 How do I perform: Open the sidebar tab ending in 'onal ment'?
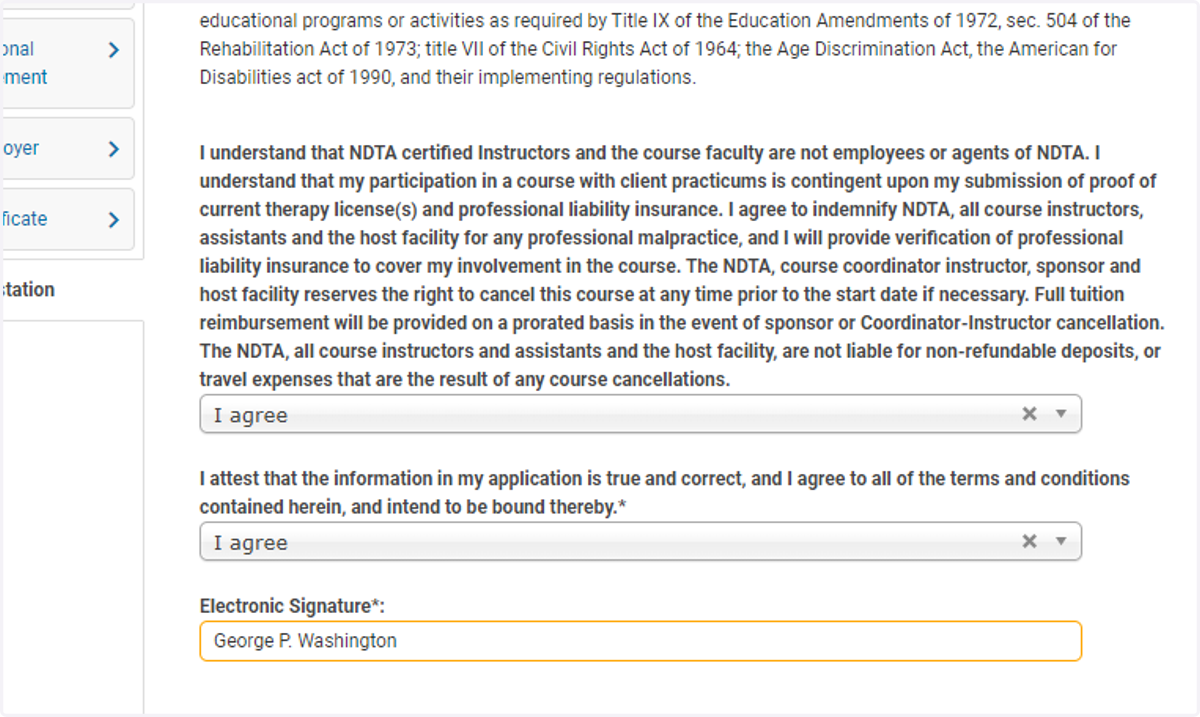tap(67, 63)
